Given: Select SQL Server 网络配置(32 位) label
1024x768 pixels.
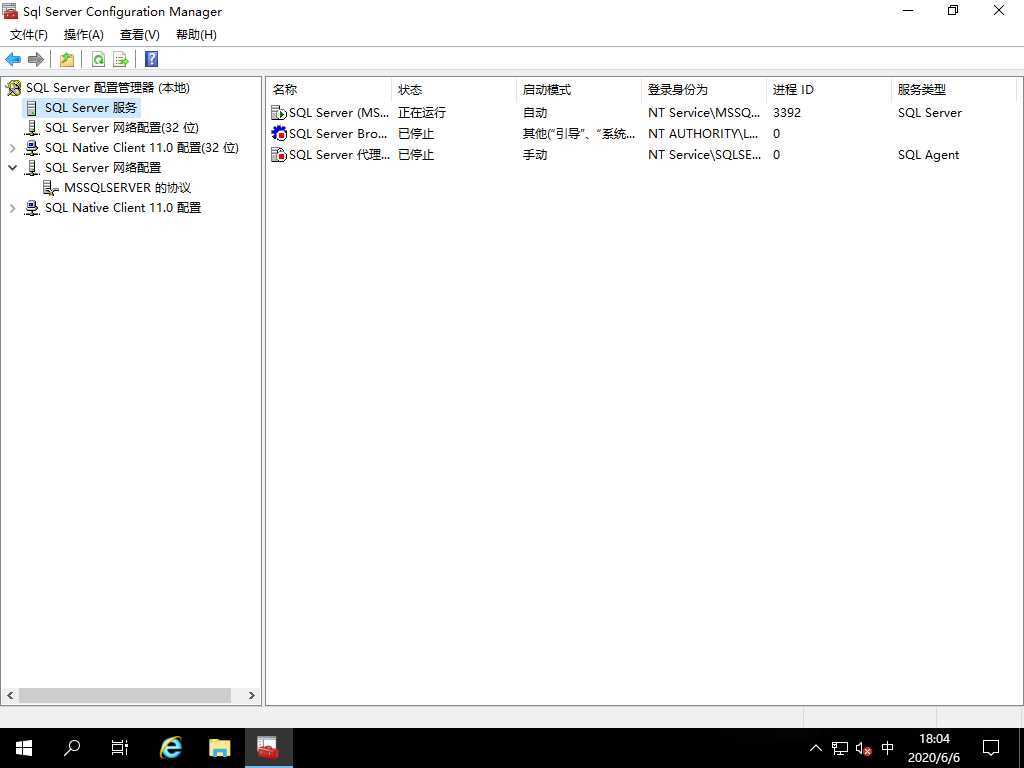Looking at the screenshot, I should (121, 128).
